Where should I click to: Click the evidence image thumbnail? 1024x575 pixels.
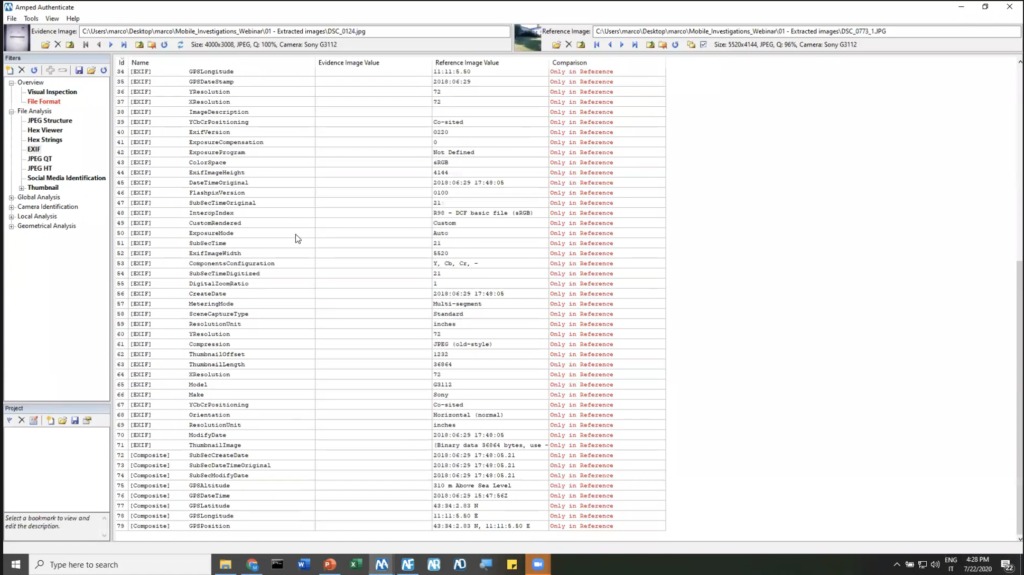[17, 38]
